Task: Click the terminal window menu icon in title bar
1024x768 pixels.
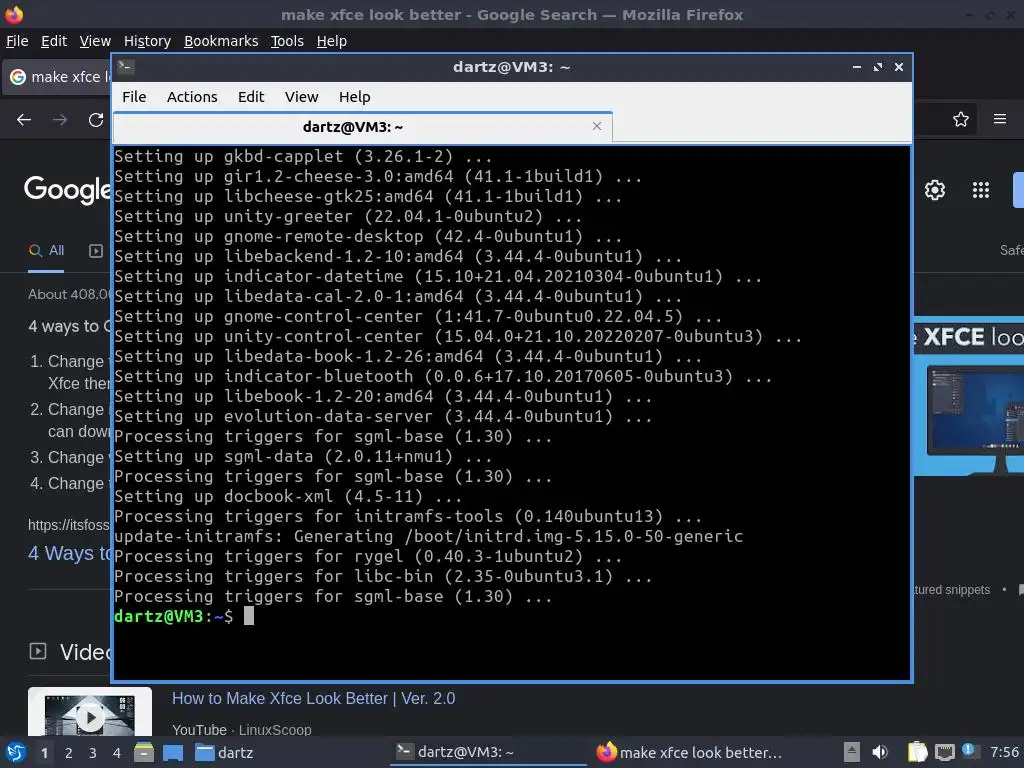Action: [126, 67]
